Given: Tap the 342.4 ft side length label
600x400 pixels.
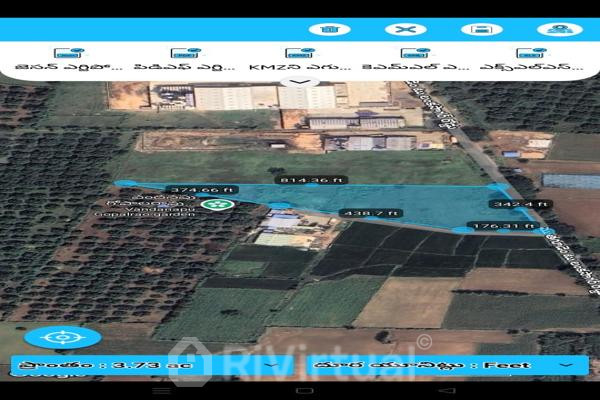Looking at the screenshot, I should tap(518, 204).
